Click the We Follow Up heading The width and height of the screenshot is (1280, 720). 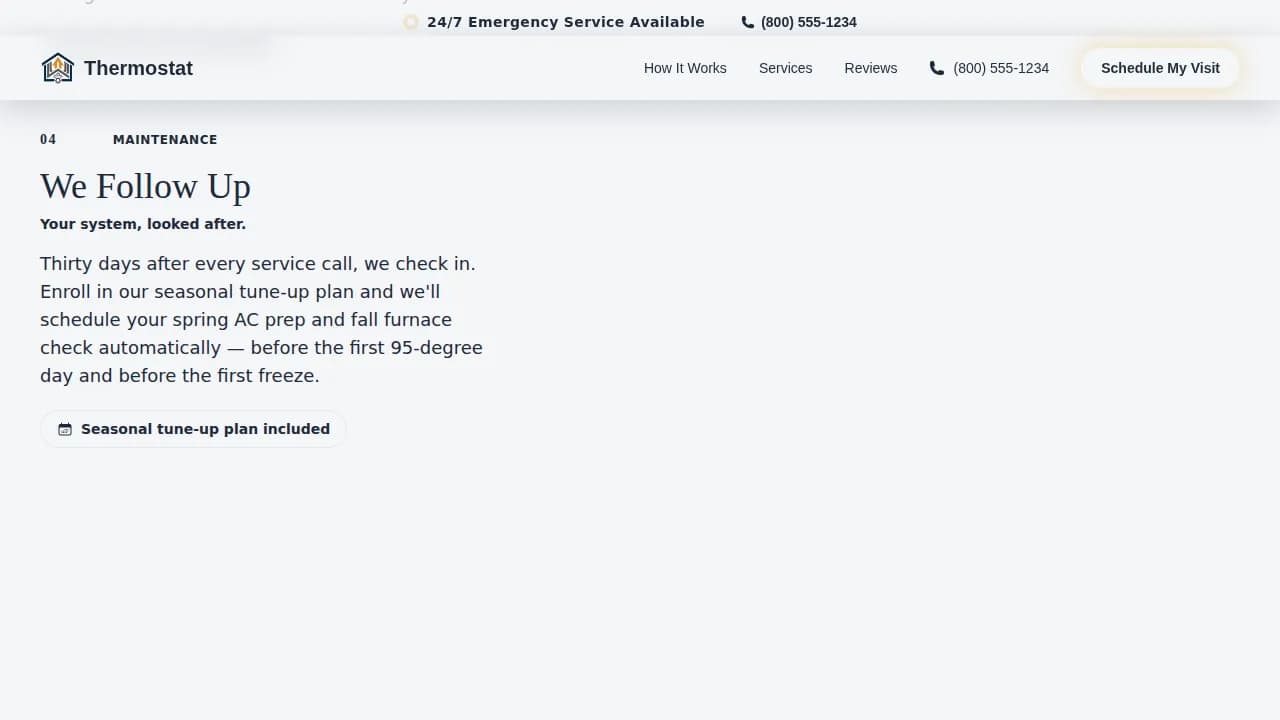[x=145, y=186]
